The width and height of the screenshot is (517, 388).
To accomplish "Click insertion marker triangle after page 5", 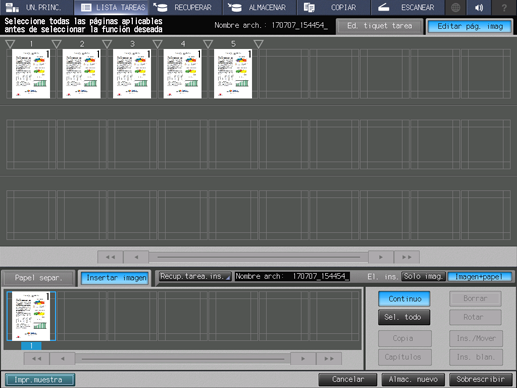I will (258, 44).
